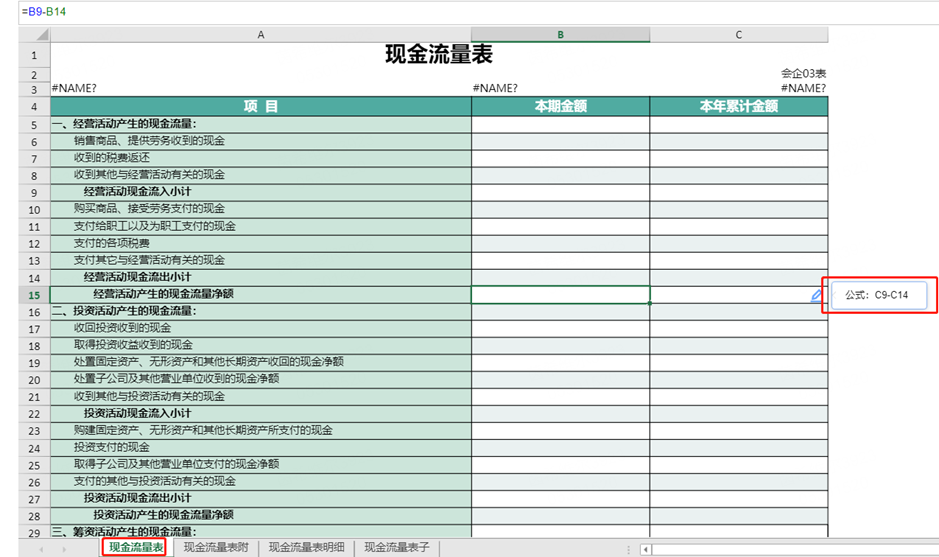Click the 现金流量表 title cell

pyautogui.click(x=439, y=55)
